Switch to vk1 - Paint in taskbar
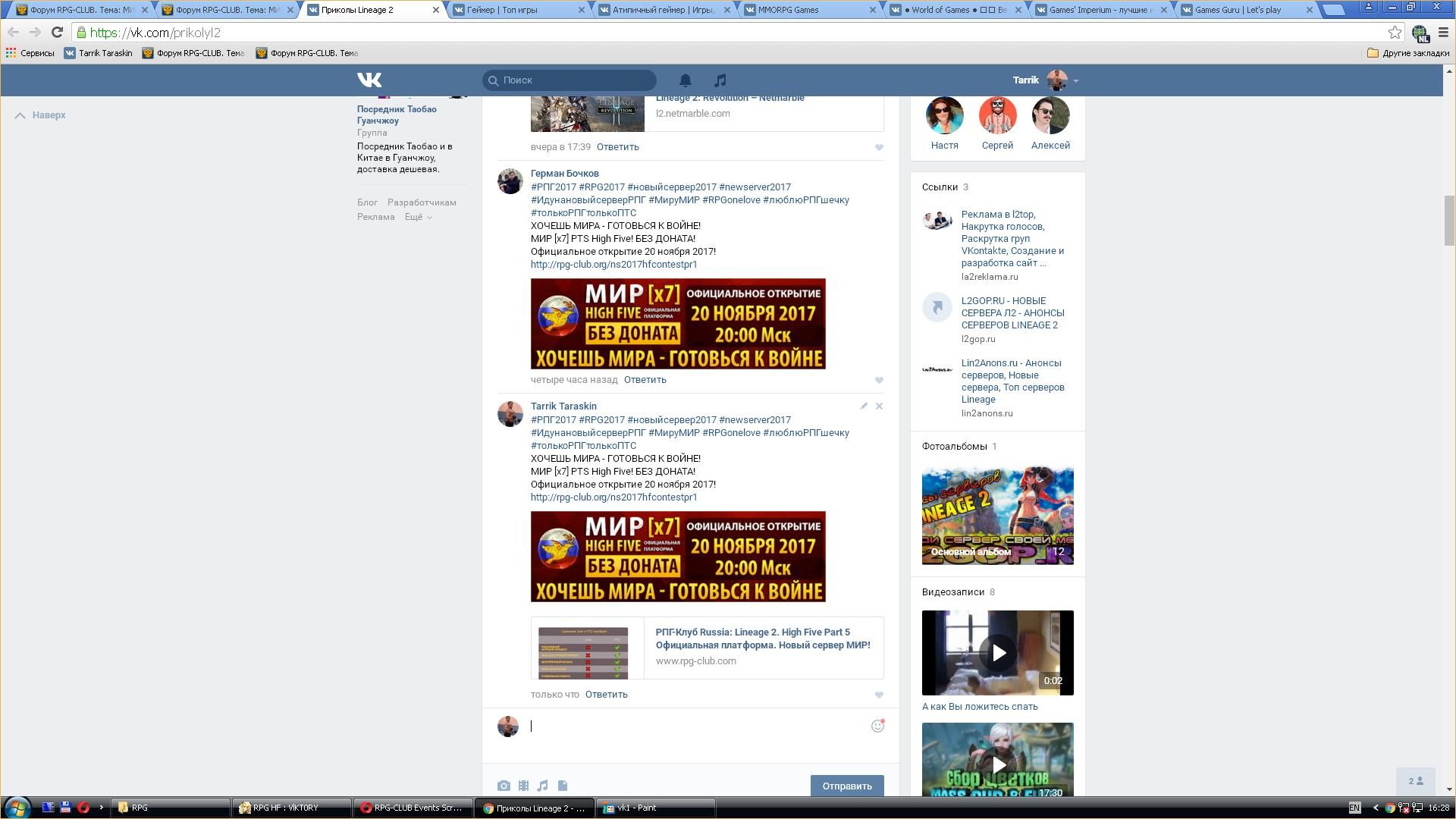The image size is (1456, 819). (x=655, y=808)
